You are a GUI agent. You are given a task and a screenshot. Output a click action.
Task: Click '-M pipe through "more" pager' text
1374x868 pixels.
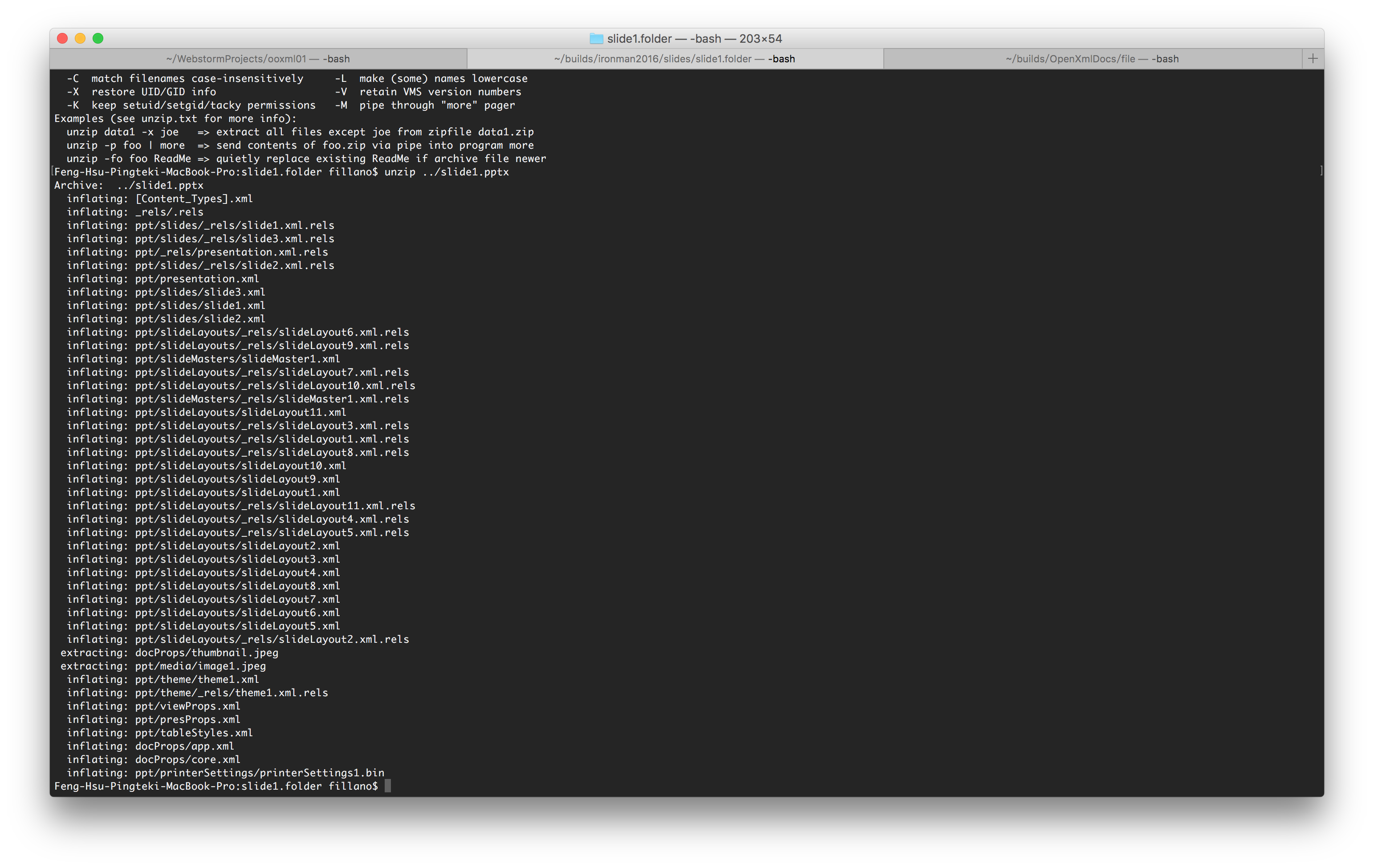(x=425, y=105)
